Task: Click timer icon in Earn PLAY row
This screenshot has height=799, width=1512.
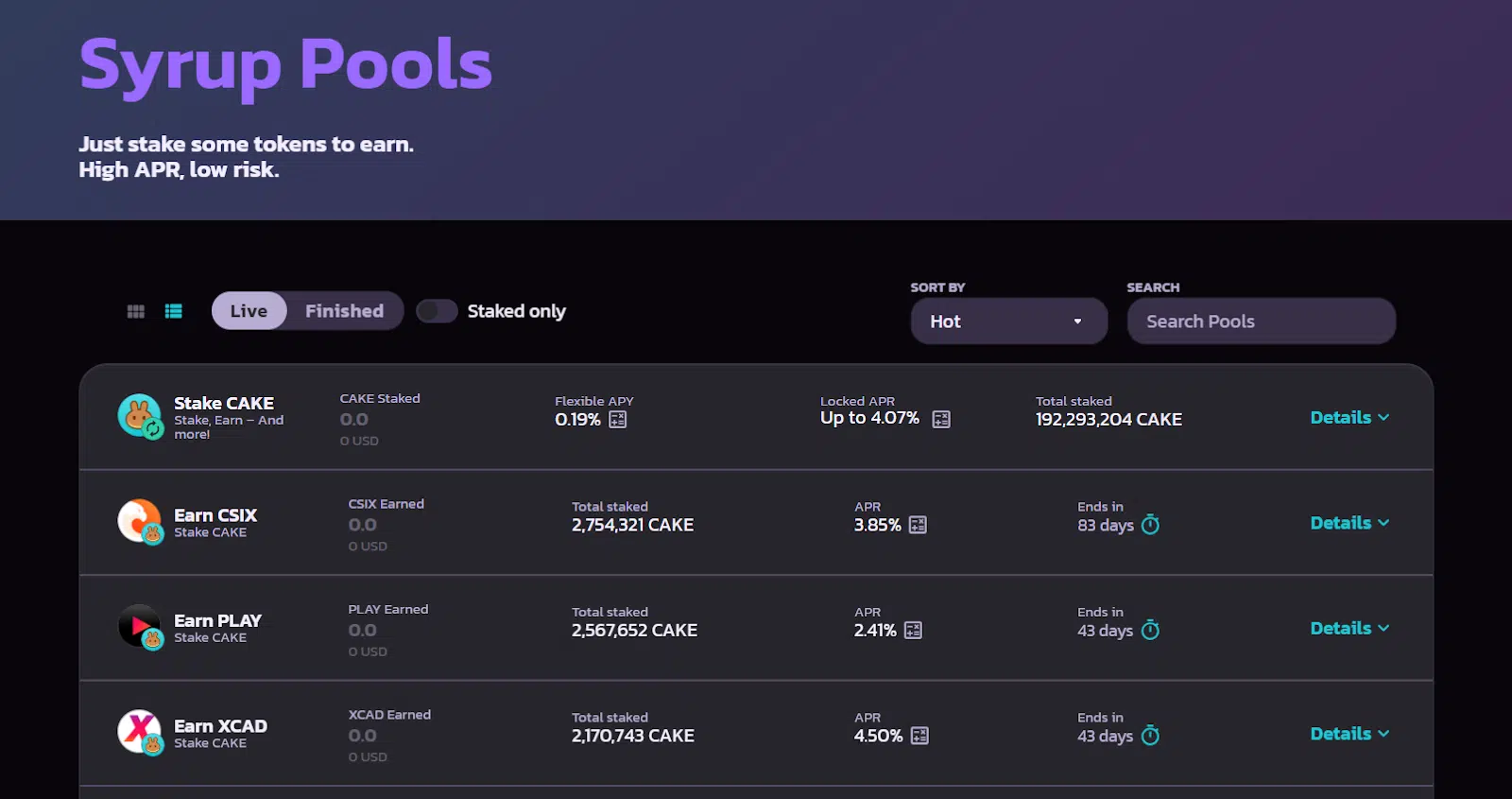Action: click(1150, 630)
